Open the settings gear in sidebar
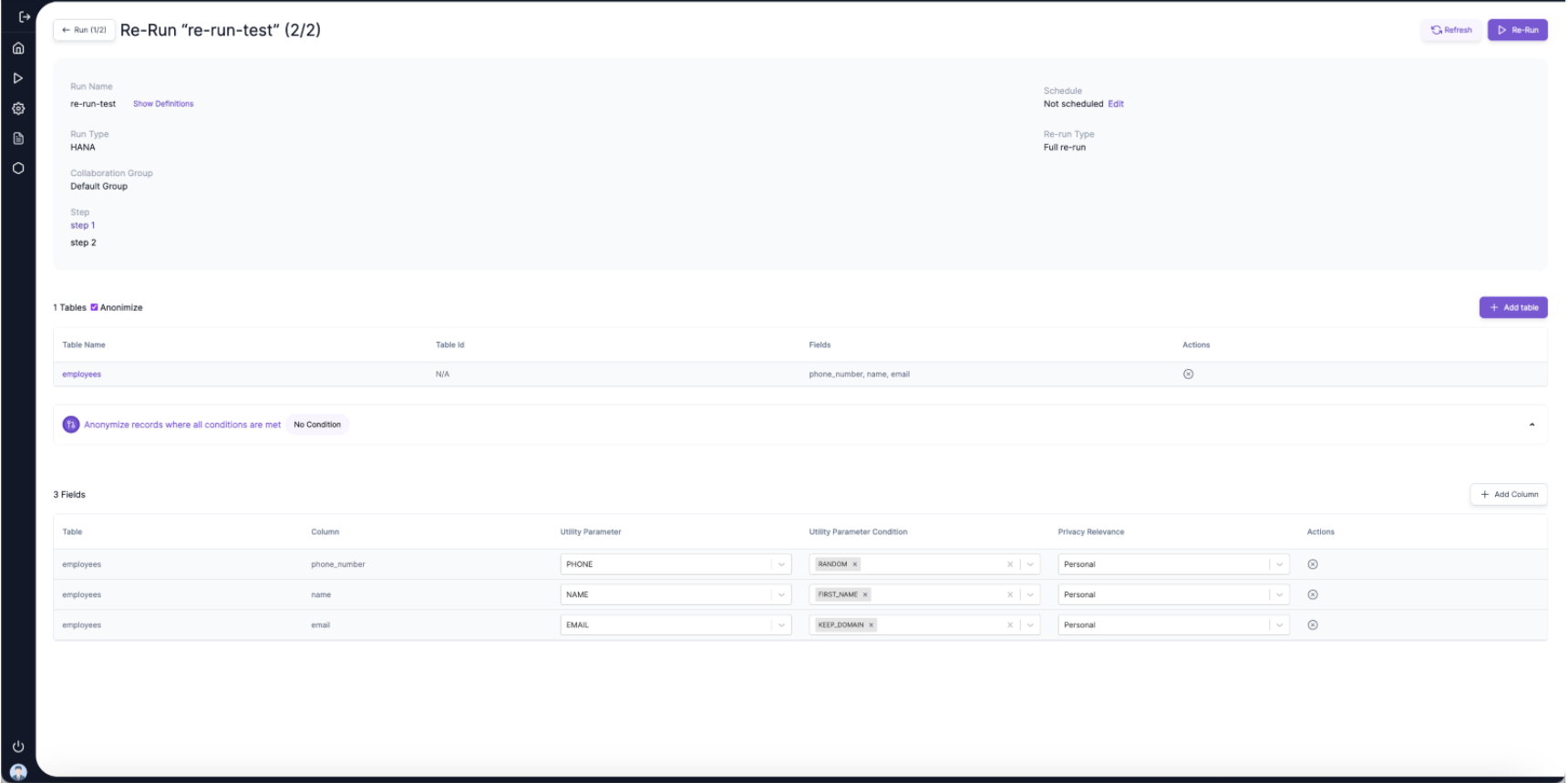The width and height of the screenshot is (1568, 783). pyautogui.click(x=18, y=108)
